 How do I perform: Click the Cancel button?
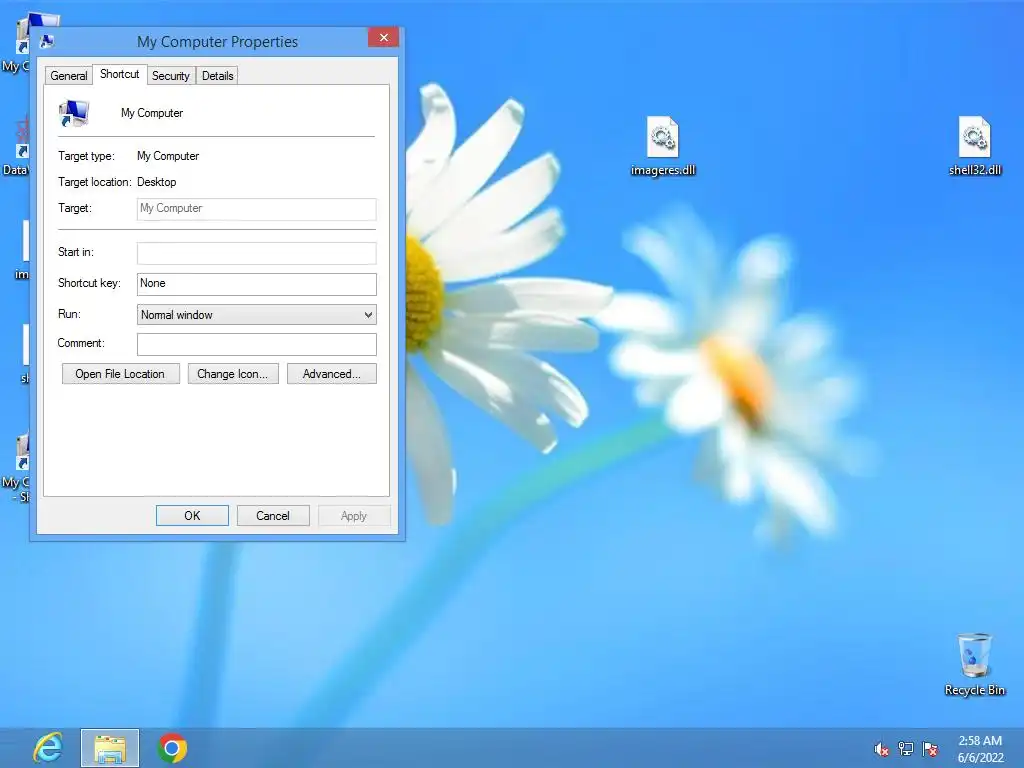[273, 515]
